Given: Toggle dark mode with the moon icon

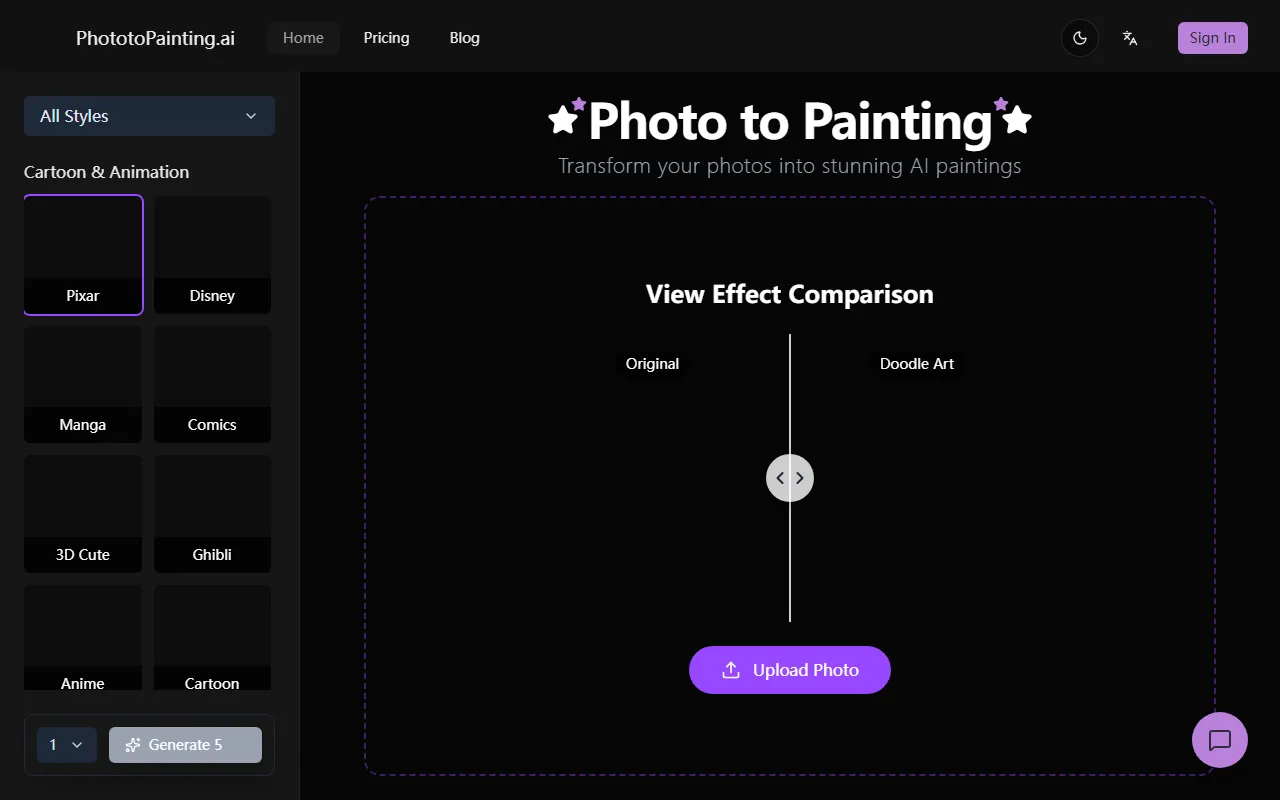Looking at the screenshot, I should click(x=1079, y=38).
